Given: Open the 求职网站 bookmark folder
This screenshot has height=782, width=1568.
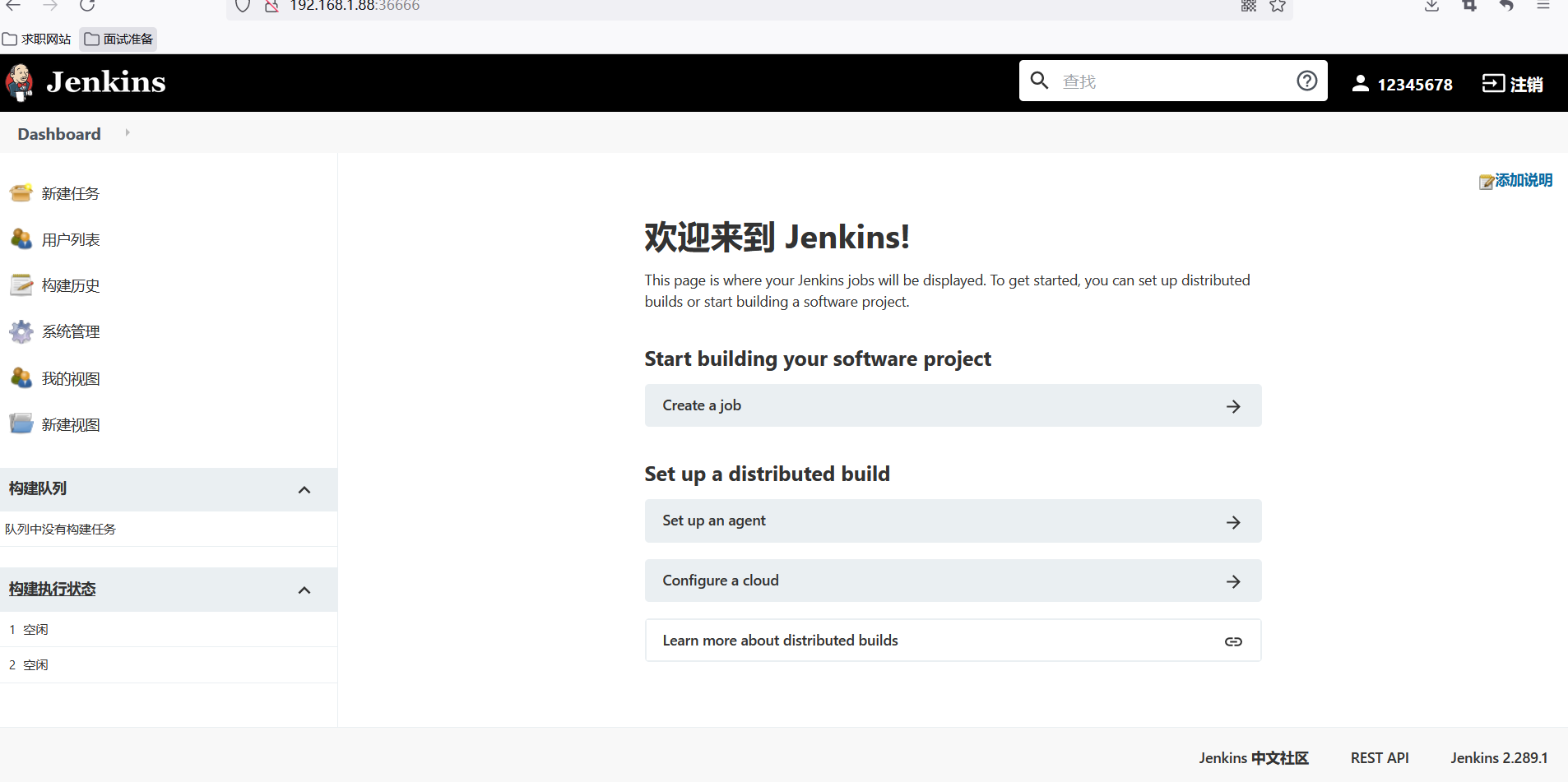Looking at the screenshot, I should click(37, 39).
